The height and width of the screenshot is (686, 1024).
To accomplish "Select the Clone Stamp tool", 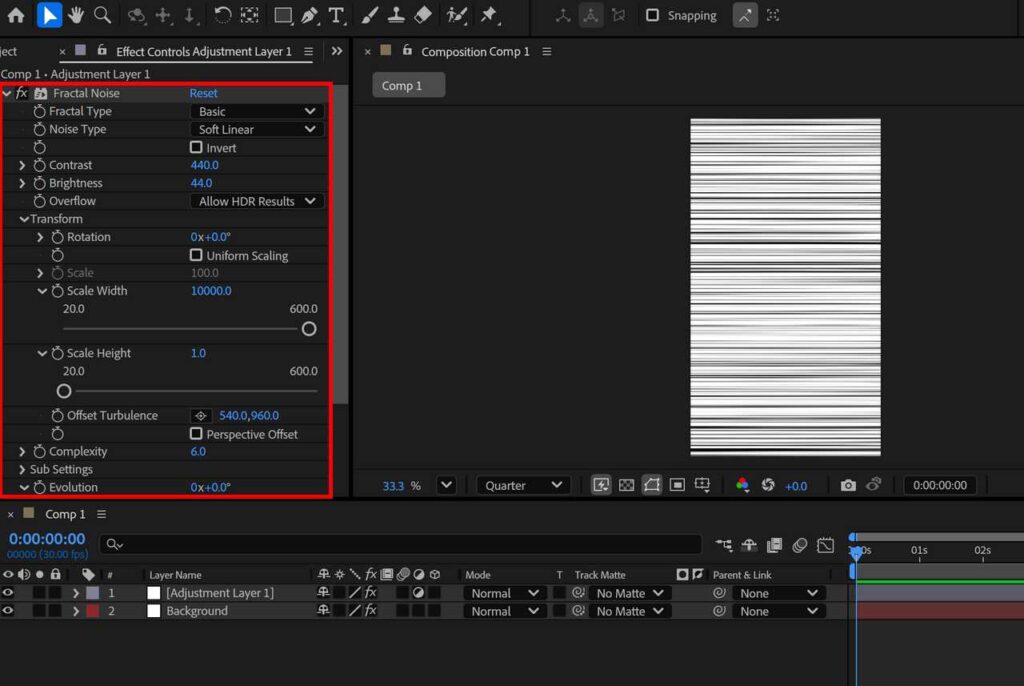I will (396, 15).
